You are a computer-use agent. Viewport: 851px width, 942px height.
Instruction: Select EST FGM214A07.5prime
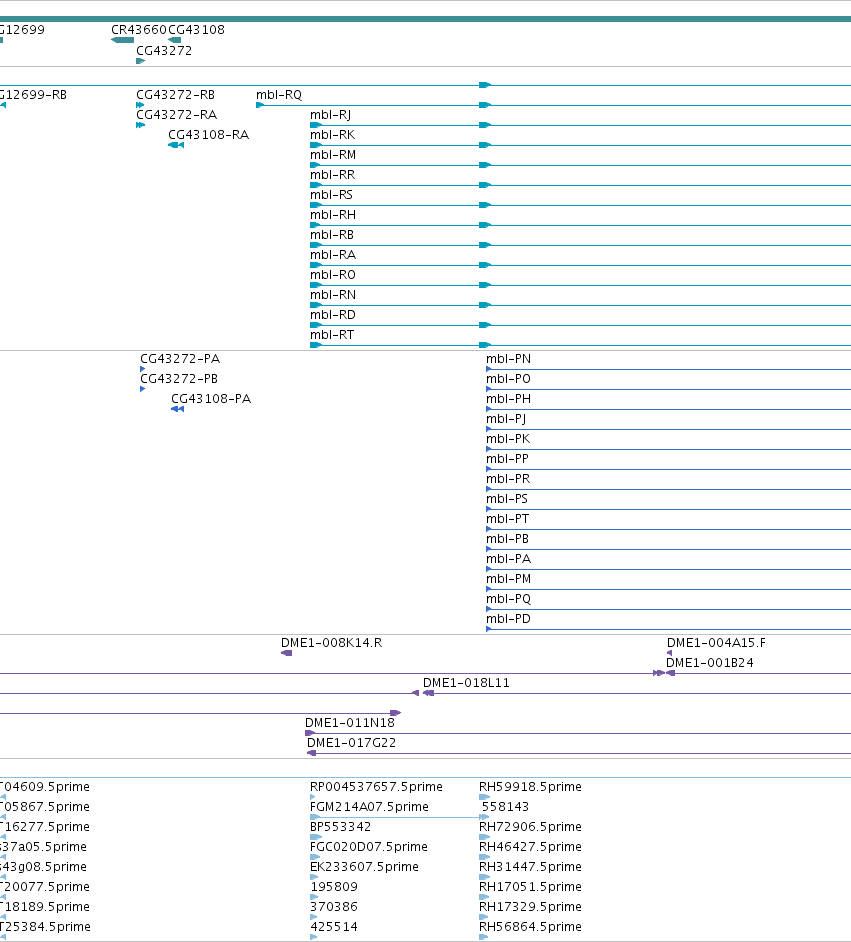[369, 806]
